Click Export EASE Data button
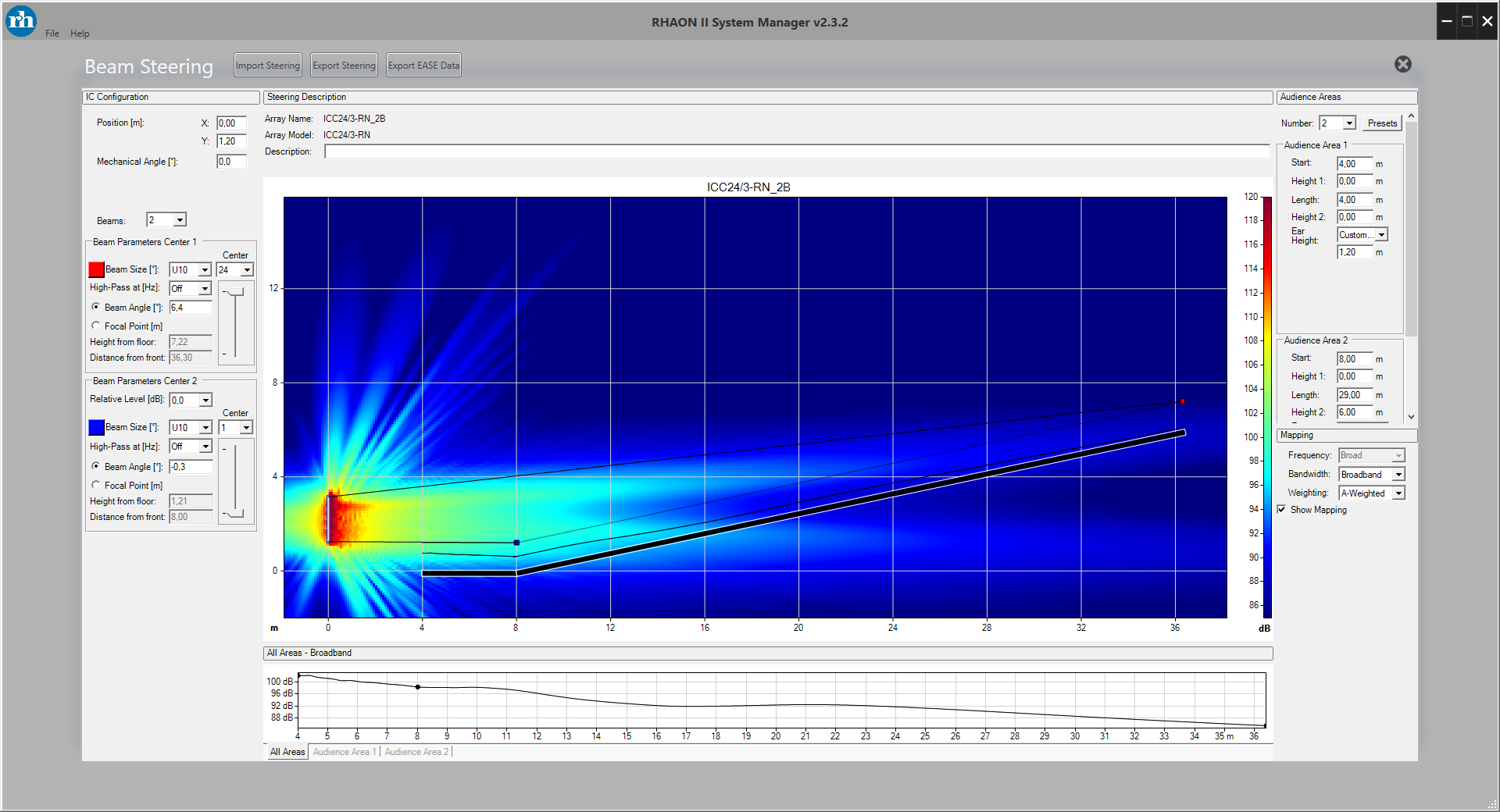The image size is (1500, 812). [x=423, y=66]
